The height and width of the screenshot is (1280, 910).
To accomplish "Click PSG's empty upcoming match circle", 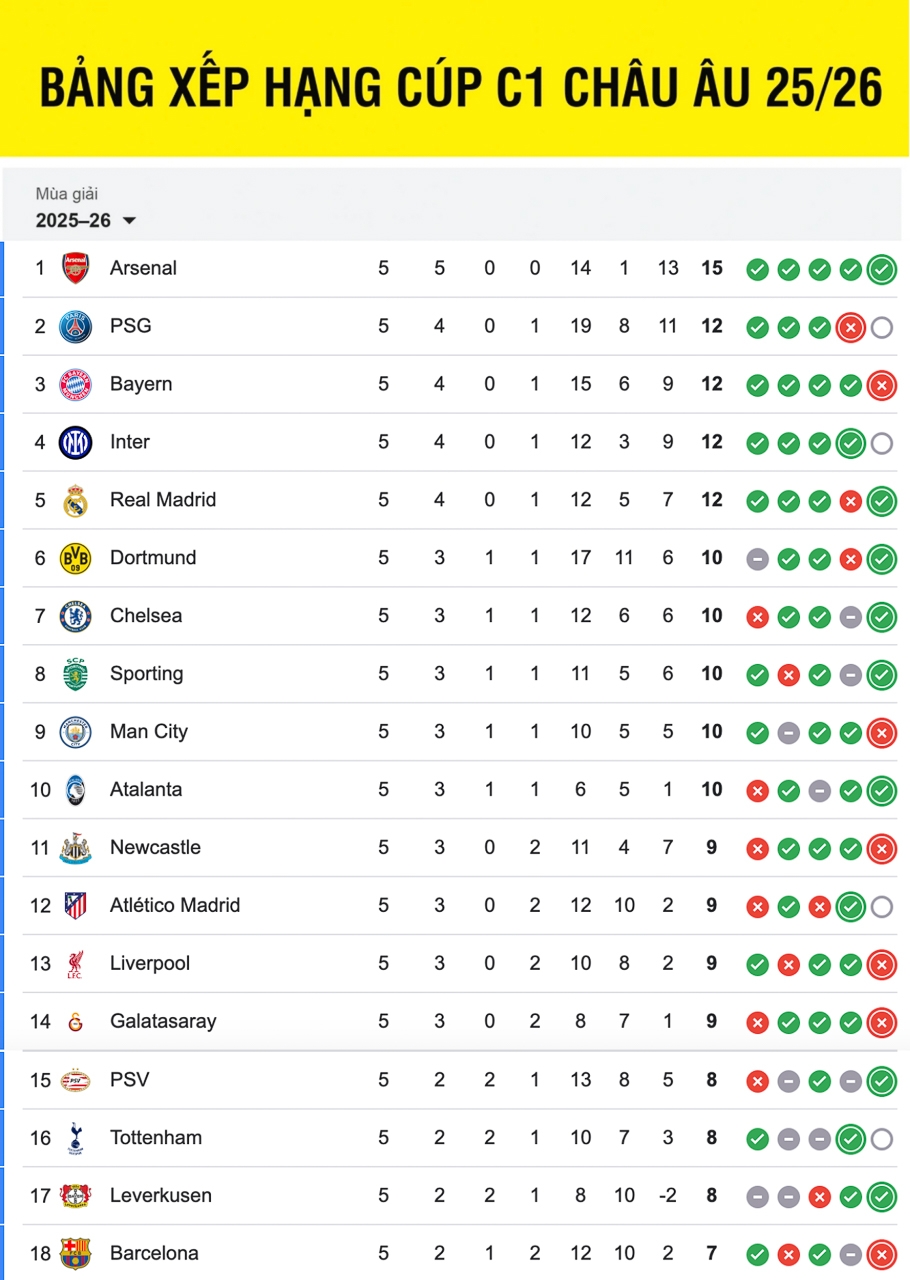I will (x=881, y=327).
